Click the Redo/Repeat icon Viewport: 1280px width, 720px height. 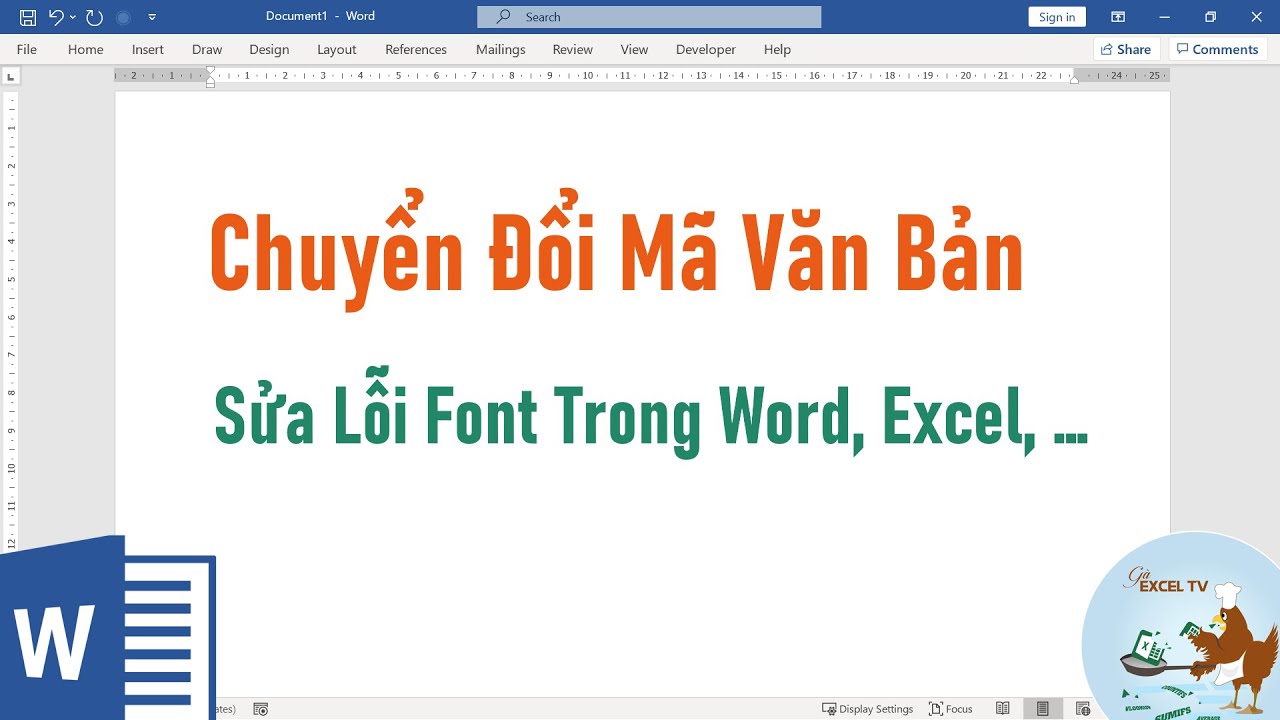tap(94, 17)
